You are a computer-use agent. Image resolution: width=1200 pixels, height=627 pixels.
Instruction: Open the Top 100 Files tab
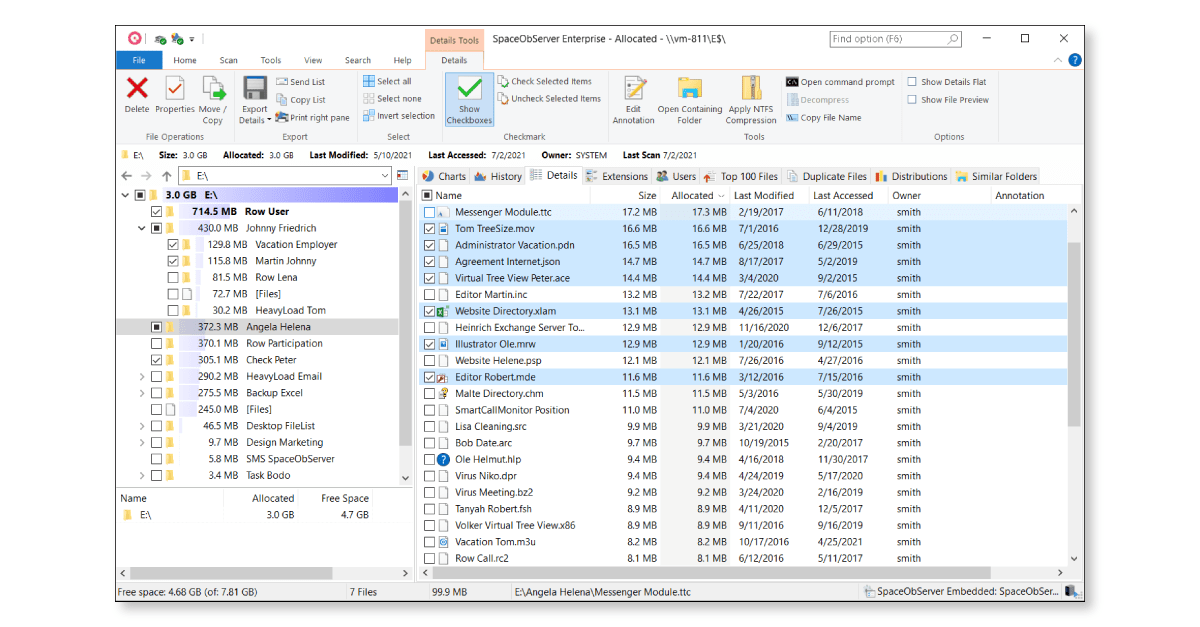(741, 176)
